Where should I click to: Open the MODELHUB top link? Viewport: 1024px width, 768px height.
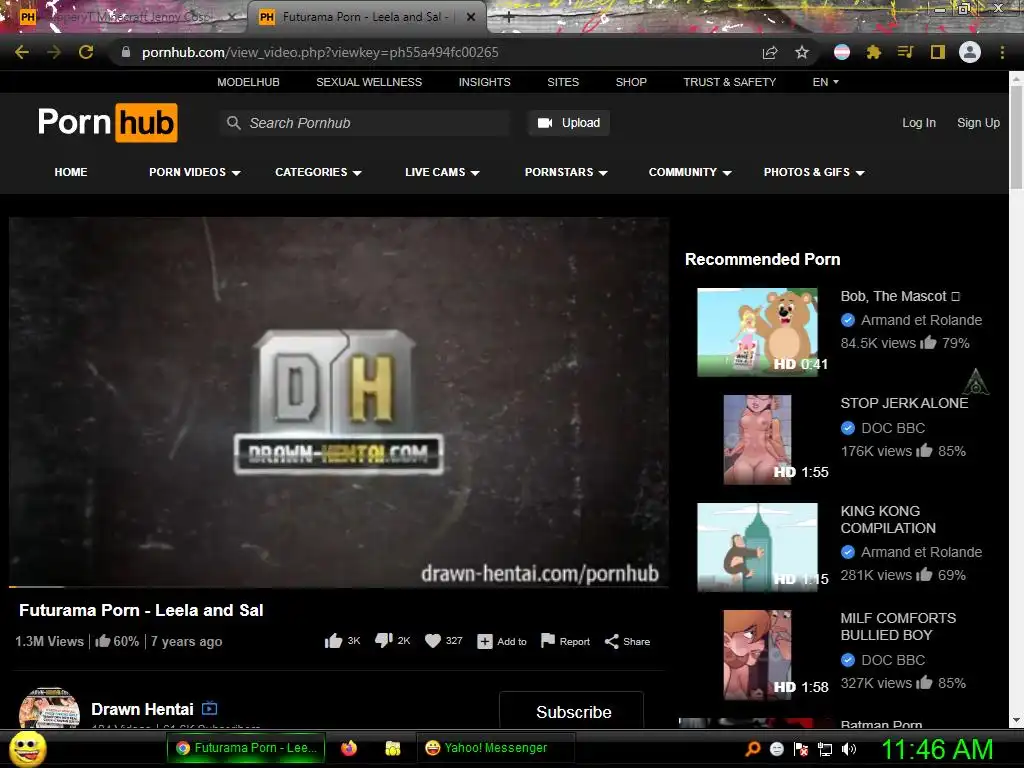click(x=248, y=82)
